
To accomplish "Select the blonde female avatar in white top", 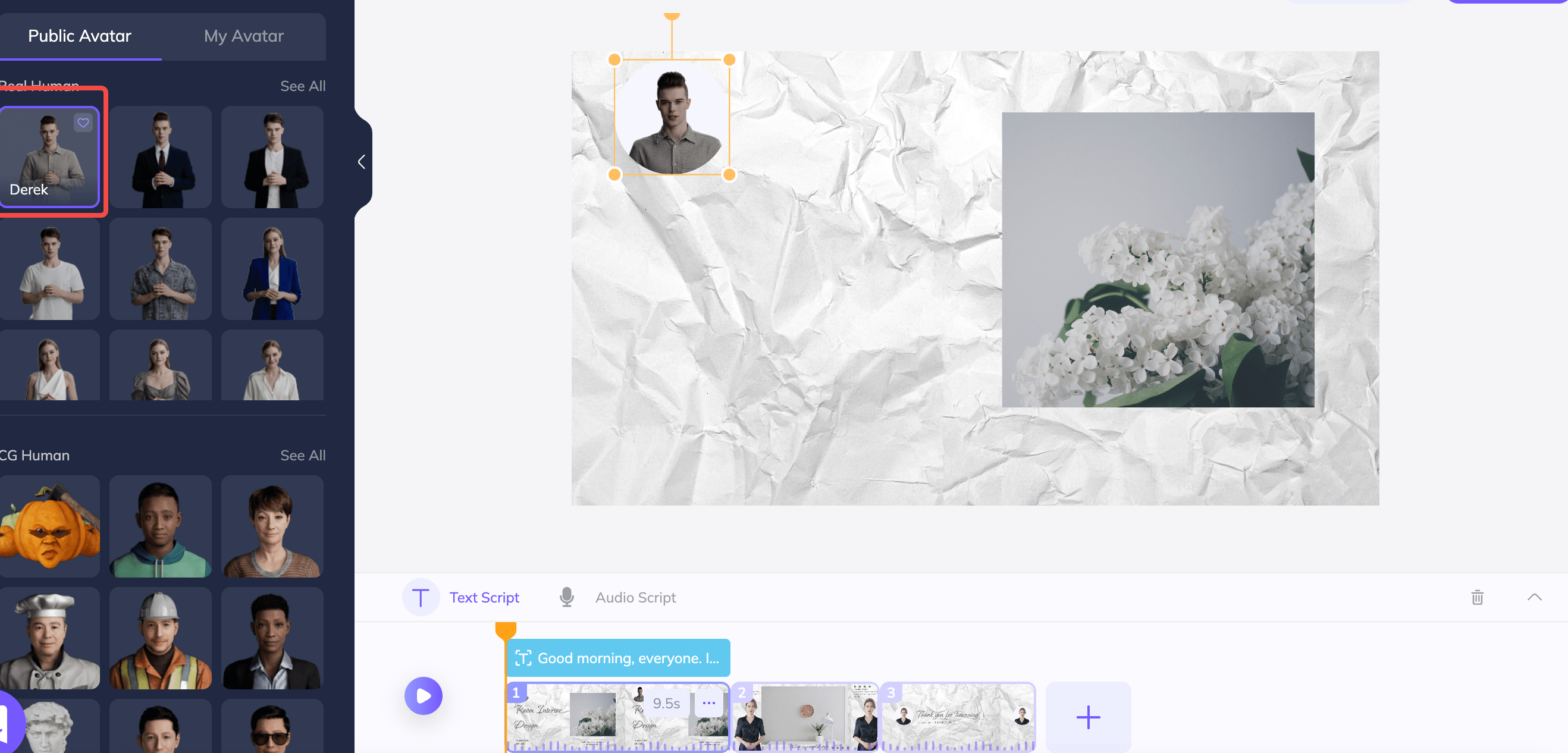I will pyautogui.click(x=49, y=365).
